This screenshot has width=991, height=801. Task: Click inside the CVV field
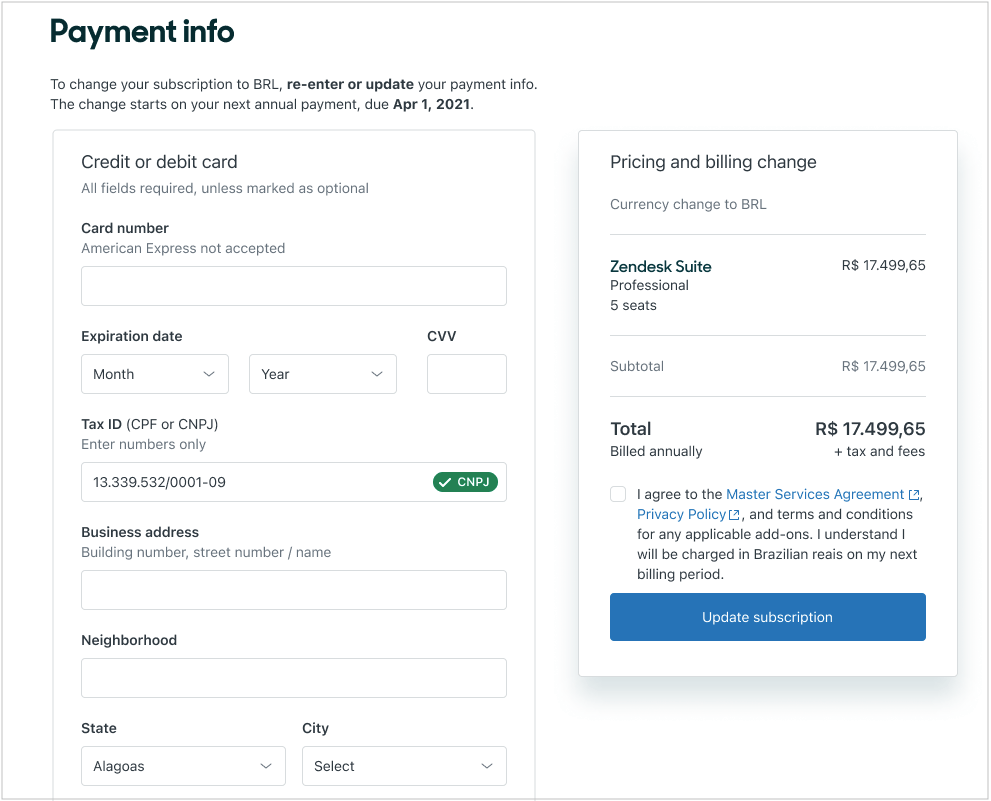click(x=466, y=373)
